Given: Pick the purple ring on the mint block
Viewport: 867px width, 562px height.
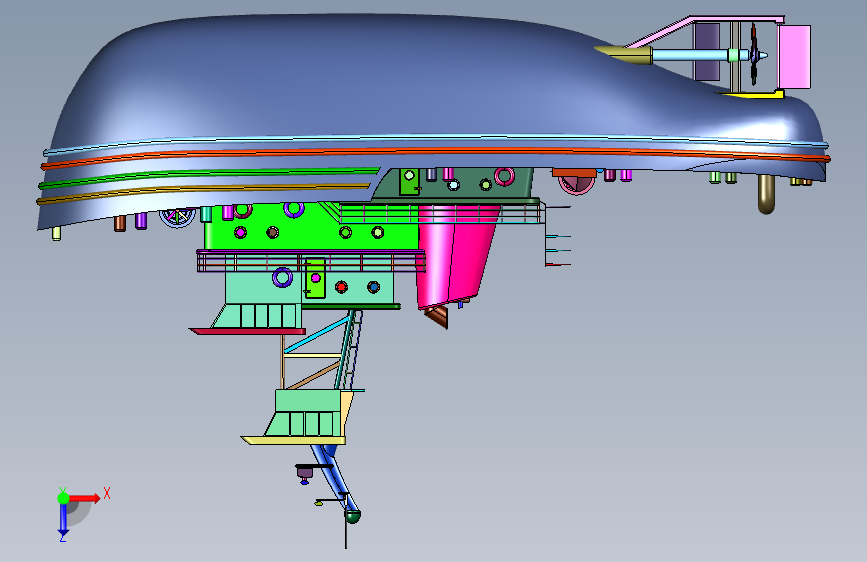Looking at the screenshot, I should click(x=283, y=277).
